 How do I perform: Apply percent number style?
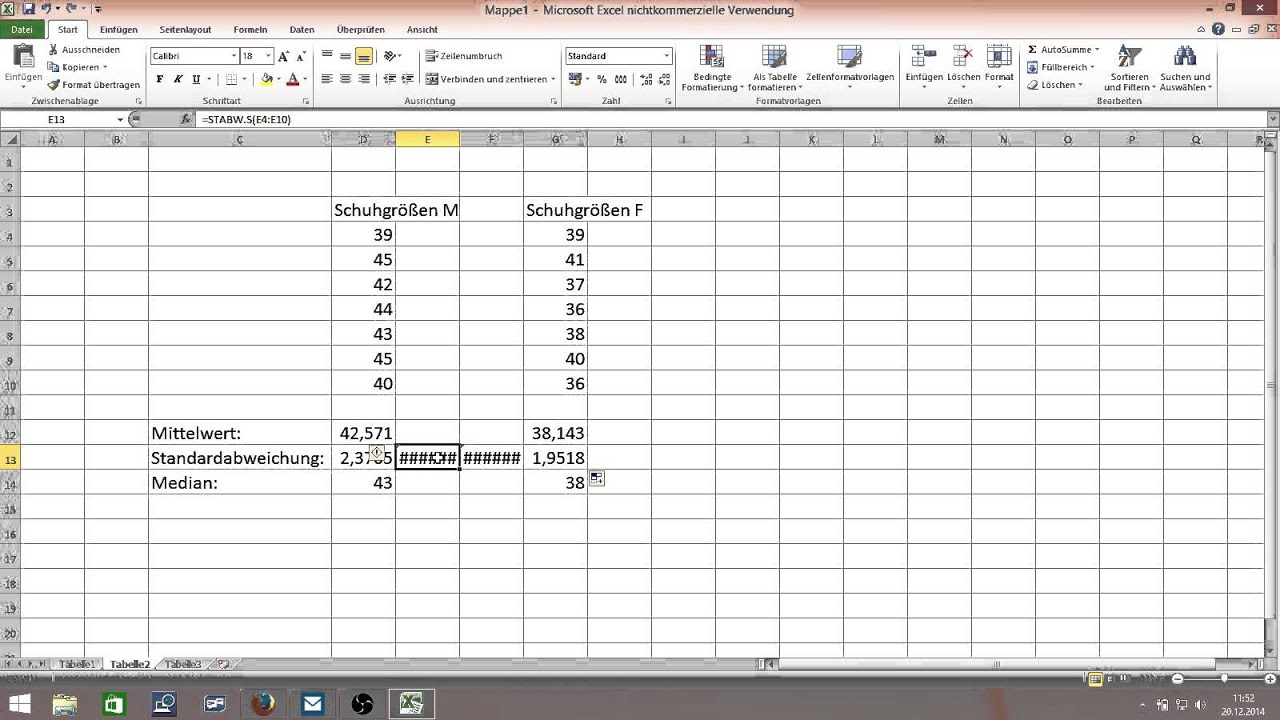click(604, 79)
